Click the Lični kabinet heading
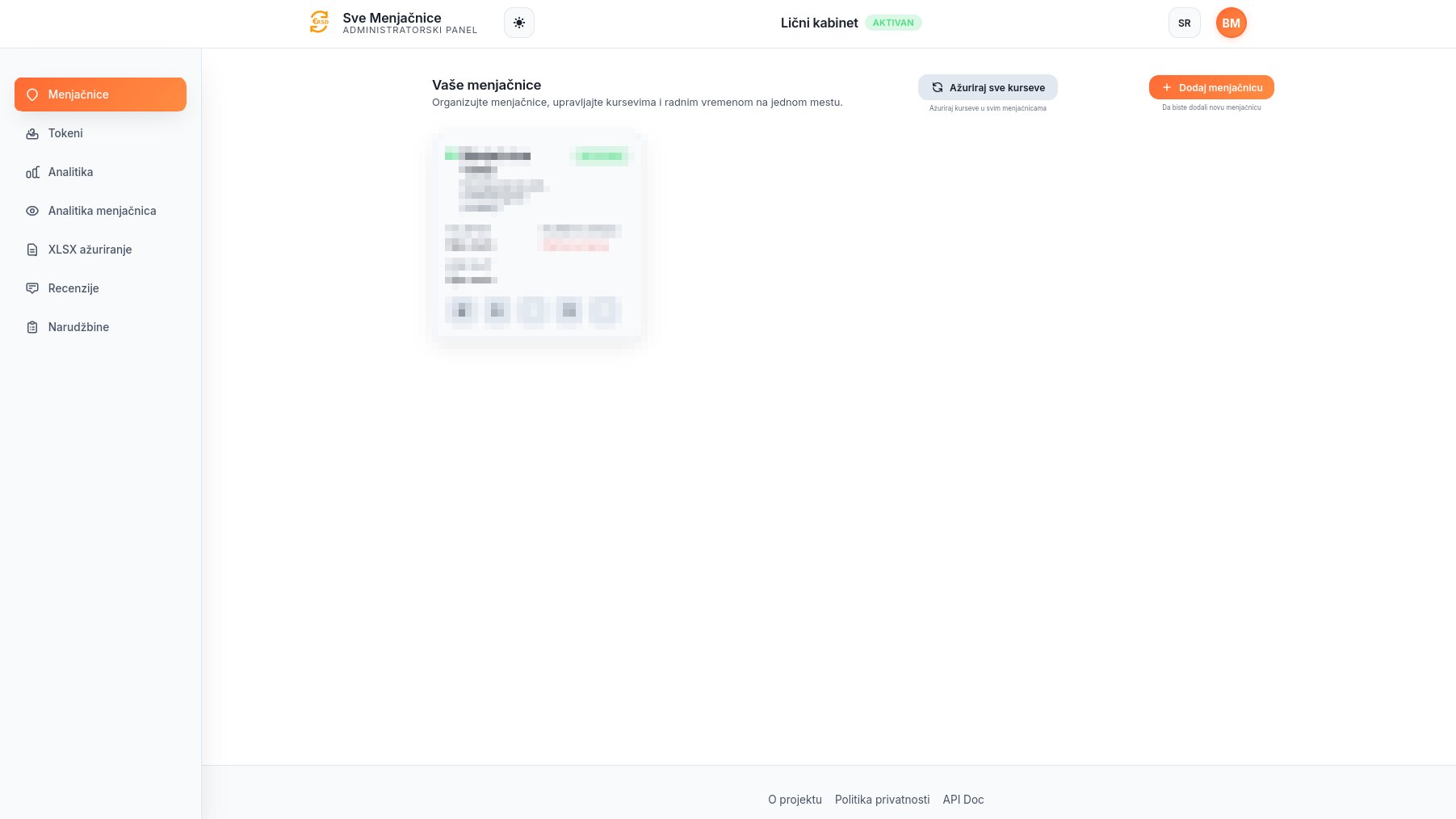This screenshot has width=1456, height=819. coord(819,23)
